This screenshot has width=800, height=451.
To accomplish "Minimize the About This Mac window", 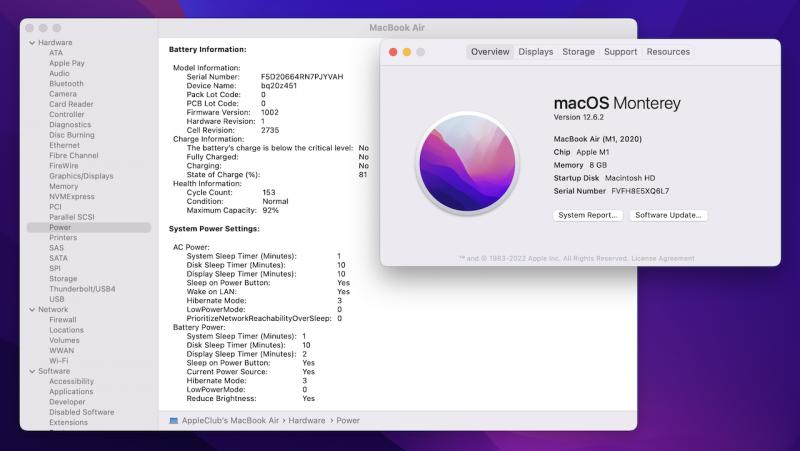I will pyautogui.click(x=407, y=52).
